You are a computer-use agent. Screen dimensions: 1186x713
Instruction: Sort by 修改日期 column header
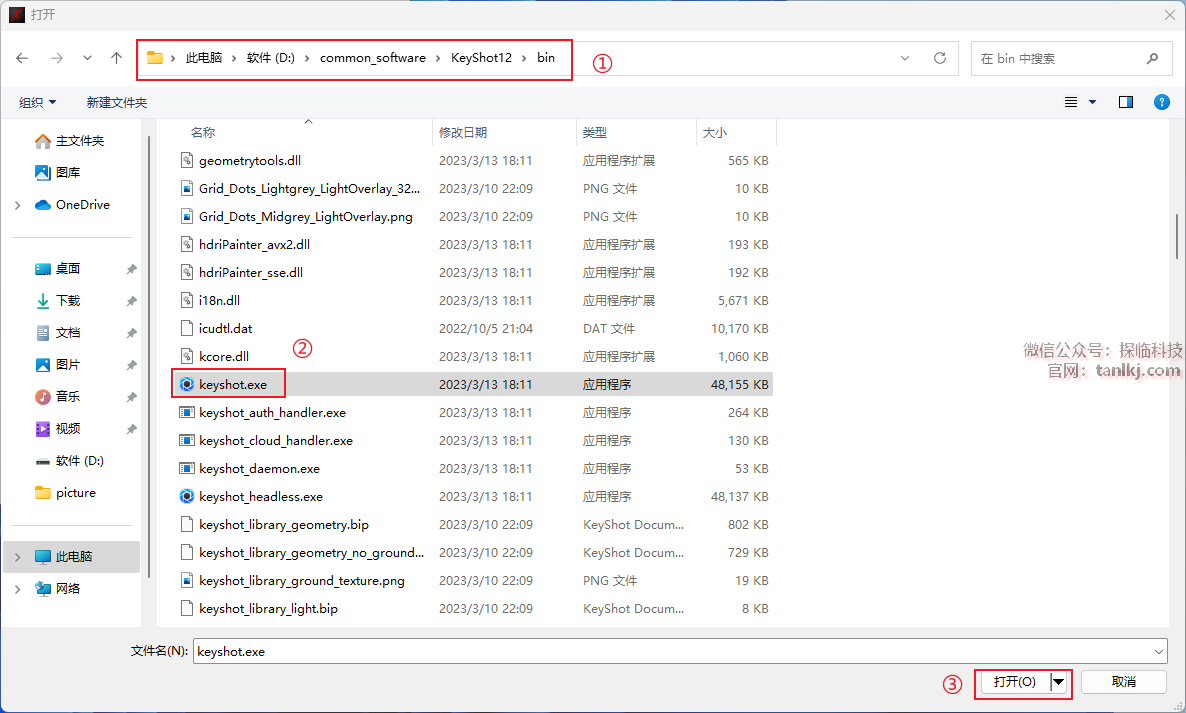tap(463, 132)
